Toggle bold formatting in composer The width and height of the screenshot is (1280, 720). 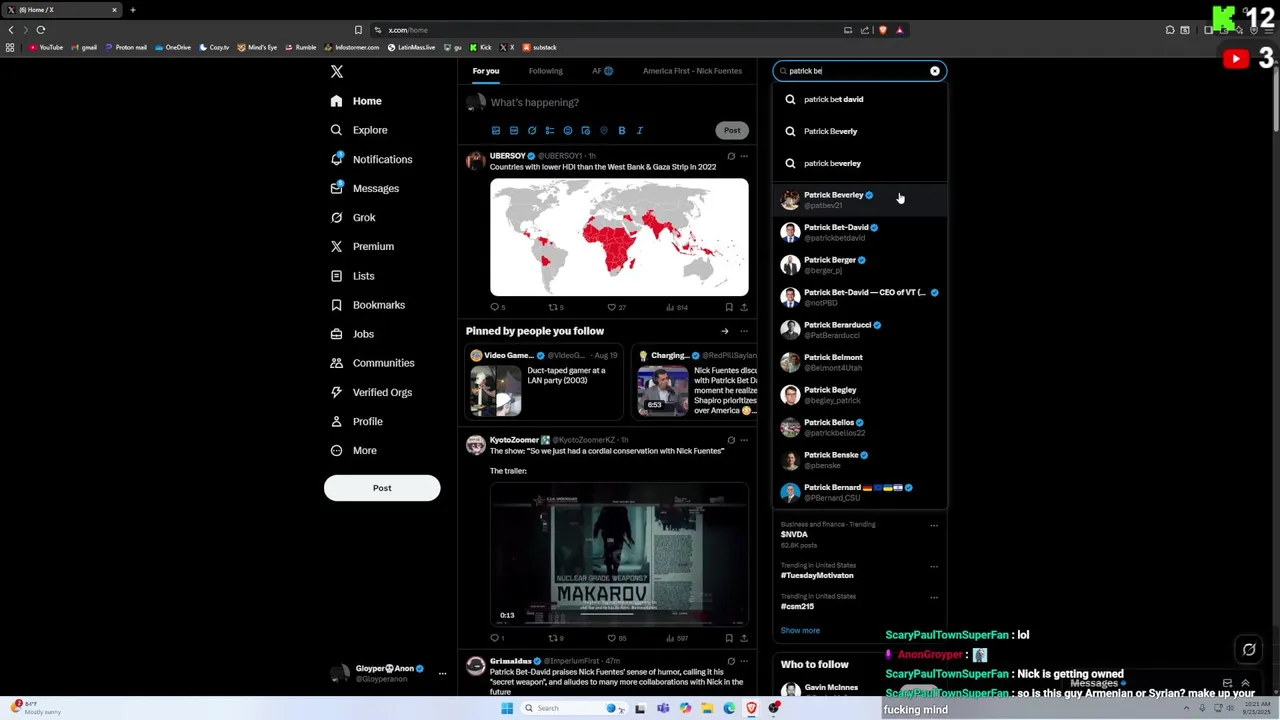coord(622,130)
